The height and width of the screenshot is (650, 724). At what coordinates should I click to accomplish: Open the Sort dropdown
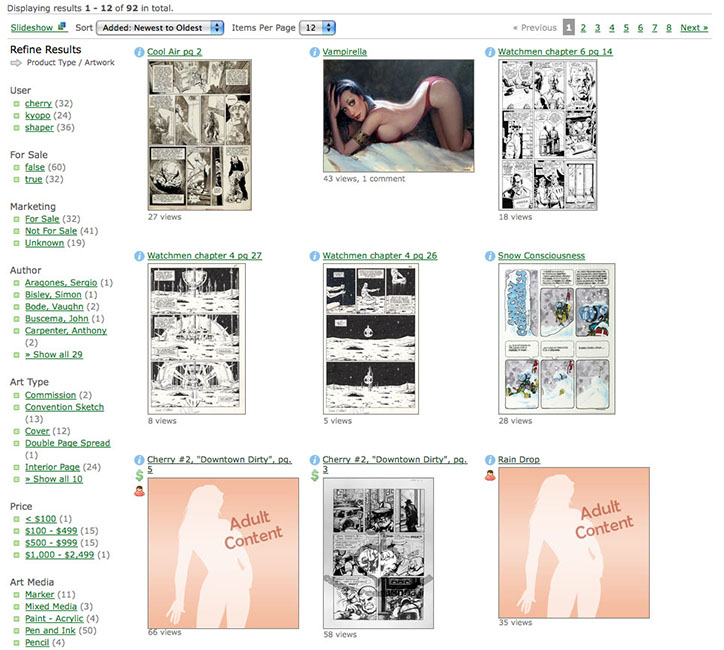click(160, 28)
